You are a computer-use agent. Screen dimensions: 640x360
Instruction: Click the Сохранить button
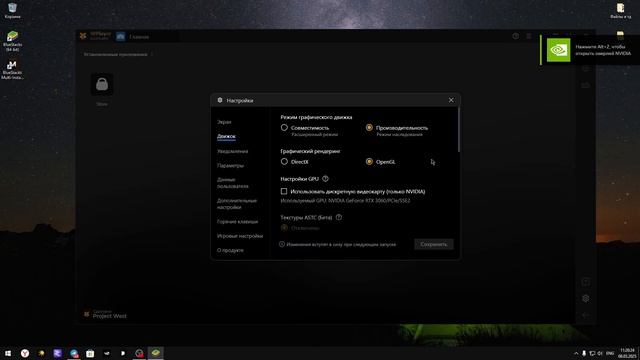[x=433, y=244]
